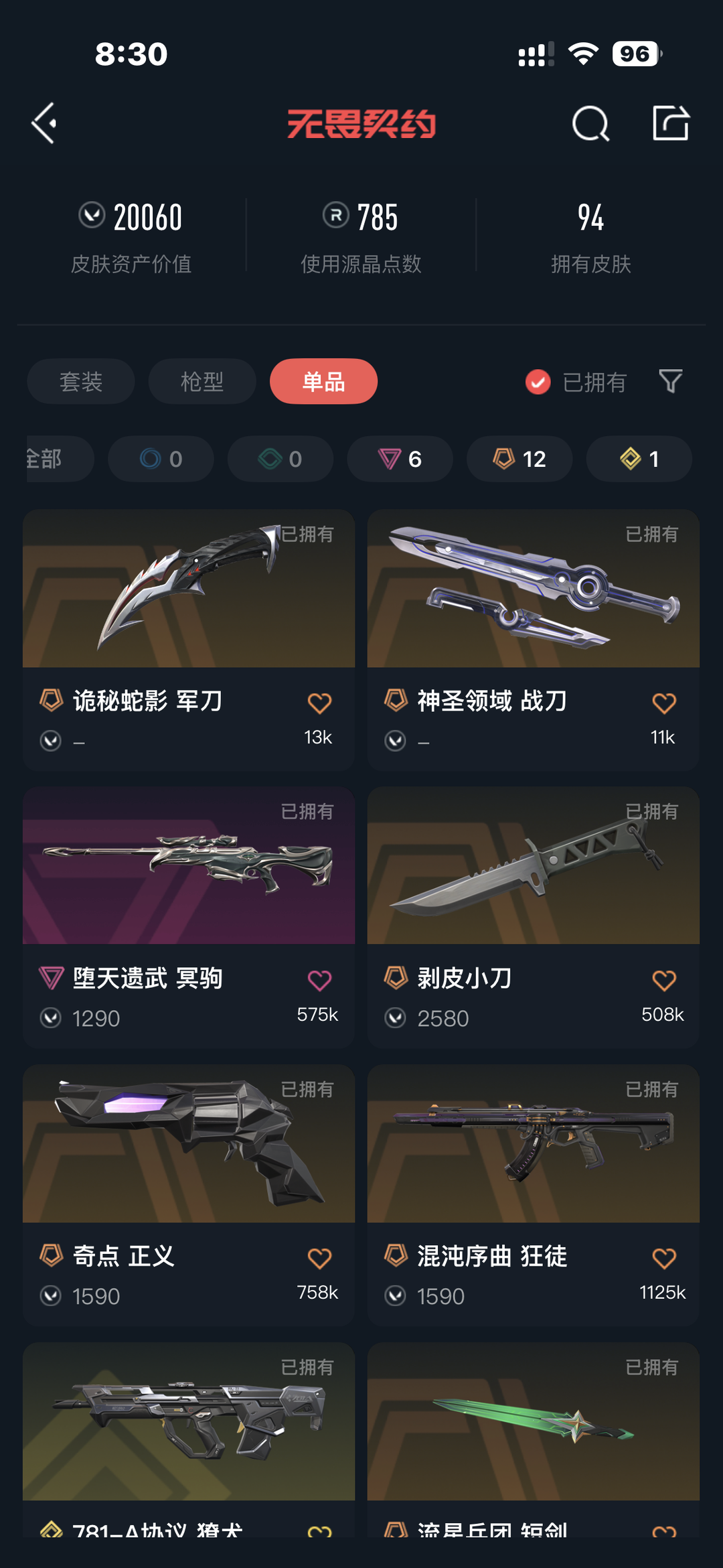Screen dimensions: 723x1568
Task: Favorite 神圣领域 战刀 with heart icon
Action: 664,703
